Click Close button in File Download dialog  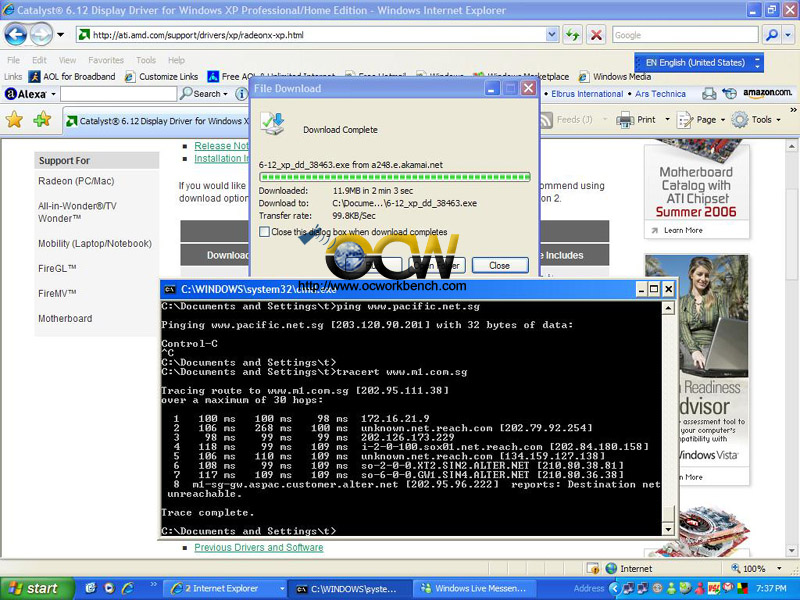pos(499,265)
